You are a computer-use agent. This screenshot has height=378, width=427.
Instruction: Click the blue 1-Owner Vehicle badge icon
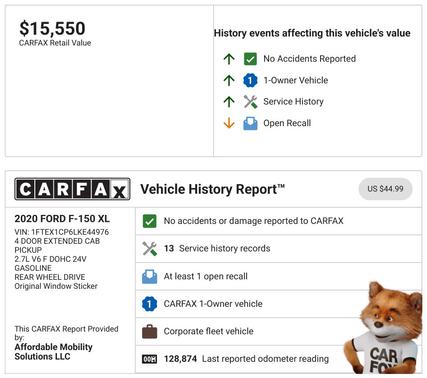point(250,80)
